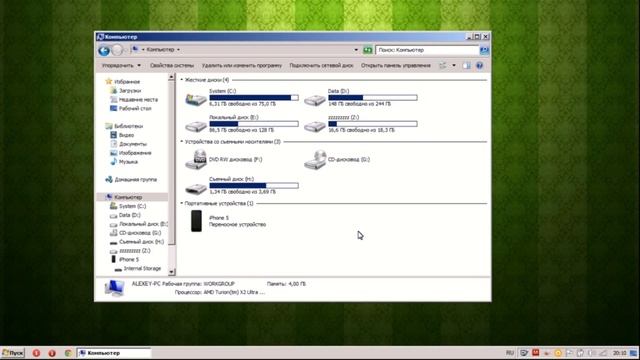
Task: Select Локальный диск (B:) in main pane
Action: (x=242, y=124)
